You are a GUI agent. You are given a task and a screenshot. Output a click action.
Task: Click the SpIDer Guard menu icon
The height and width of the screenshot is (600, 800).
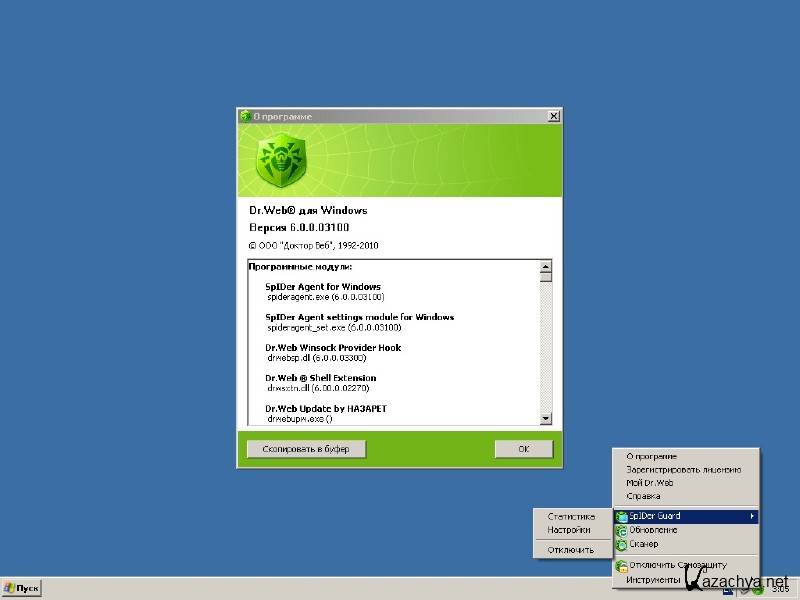coord(621,516)
